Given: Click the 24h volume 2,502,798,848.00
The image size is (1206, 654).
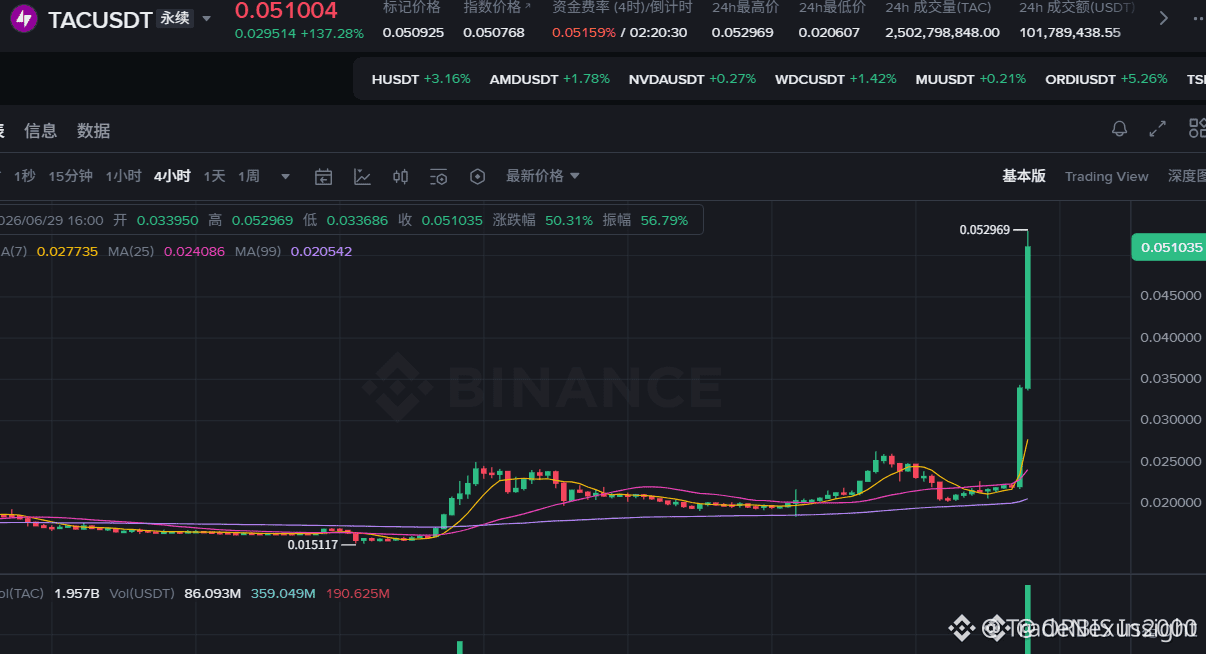Looking at the screenshot, I should coord(942,32).
